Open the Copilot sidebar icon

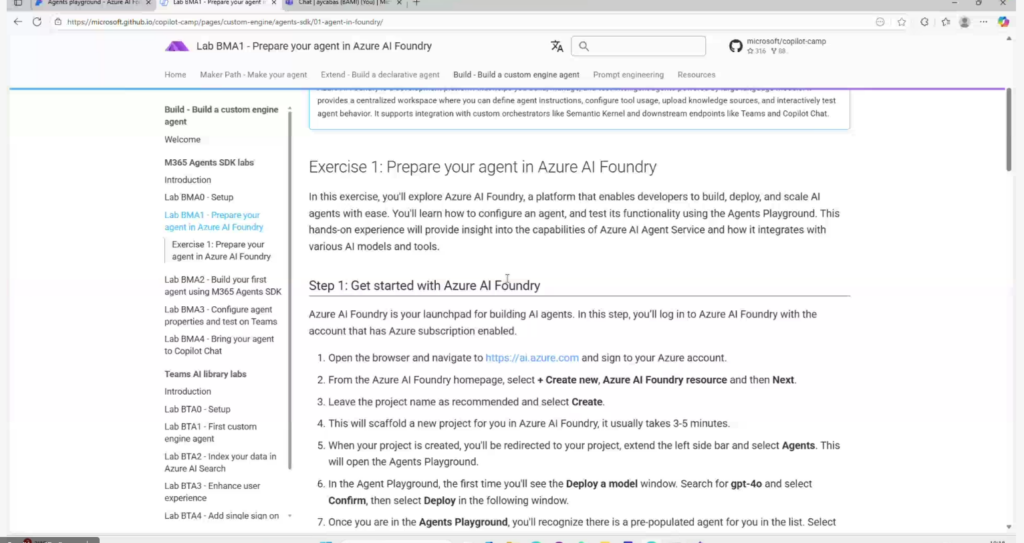(x=1004, y=22)
